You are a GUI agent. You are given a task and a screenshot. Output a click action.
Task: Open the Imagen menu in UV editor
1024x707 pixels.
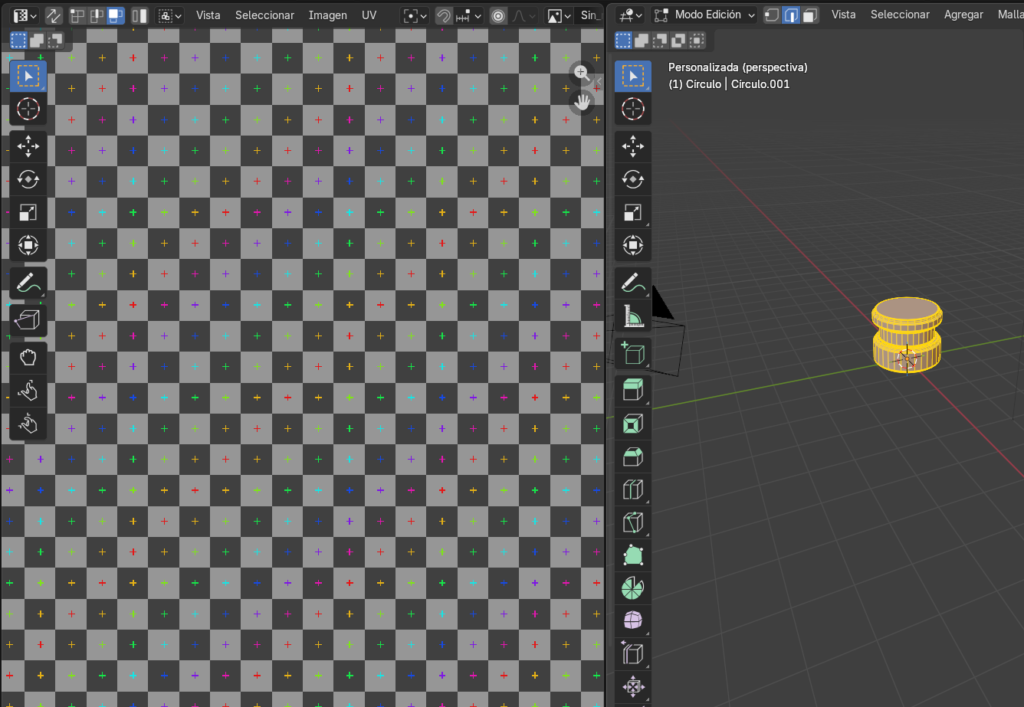click(x=327, y=15)
